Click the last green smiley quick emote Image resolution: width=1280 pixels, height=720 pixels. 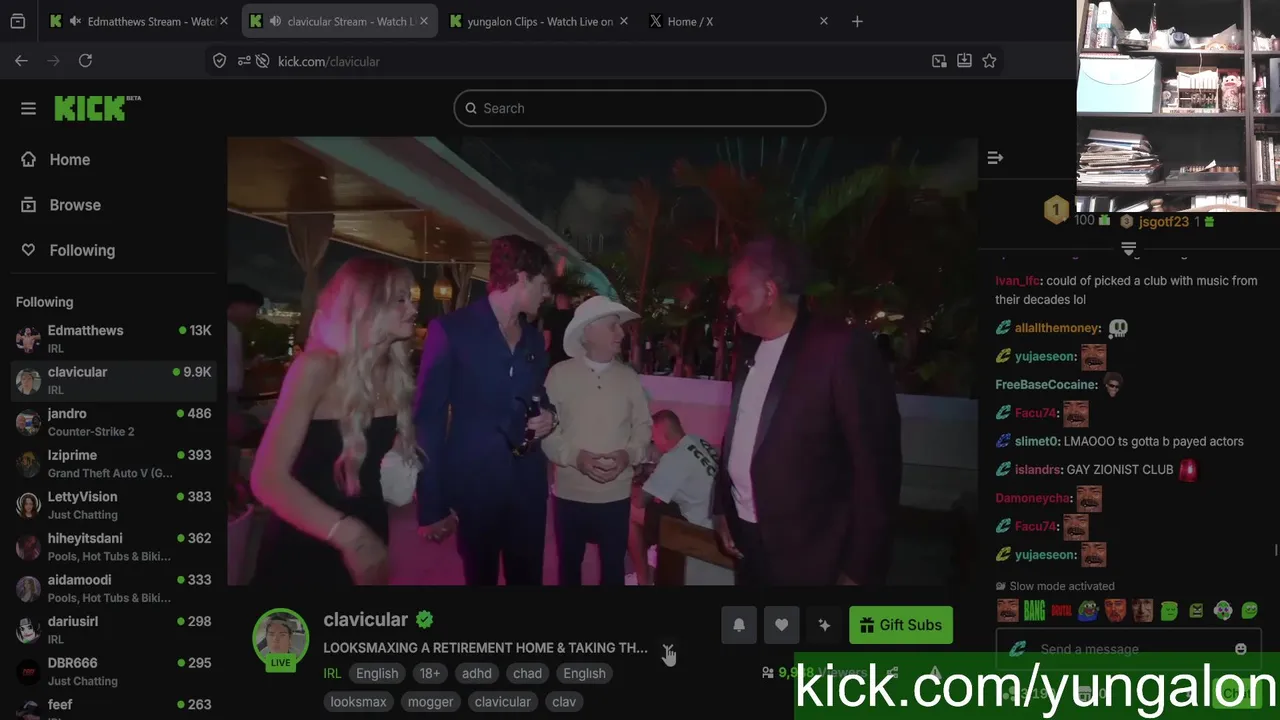(1249, 610)
